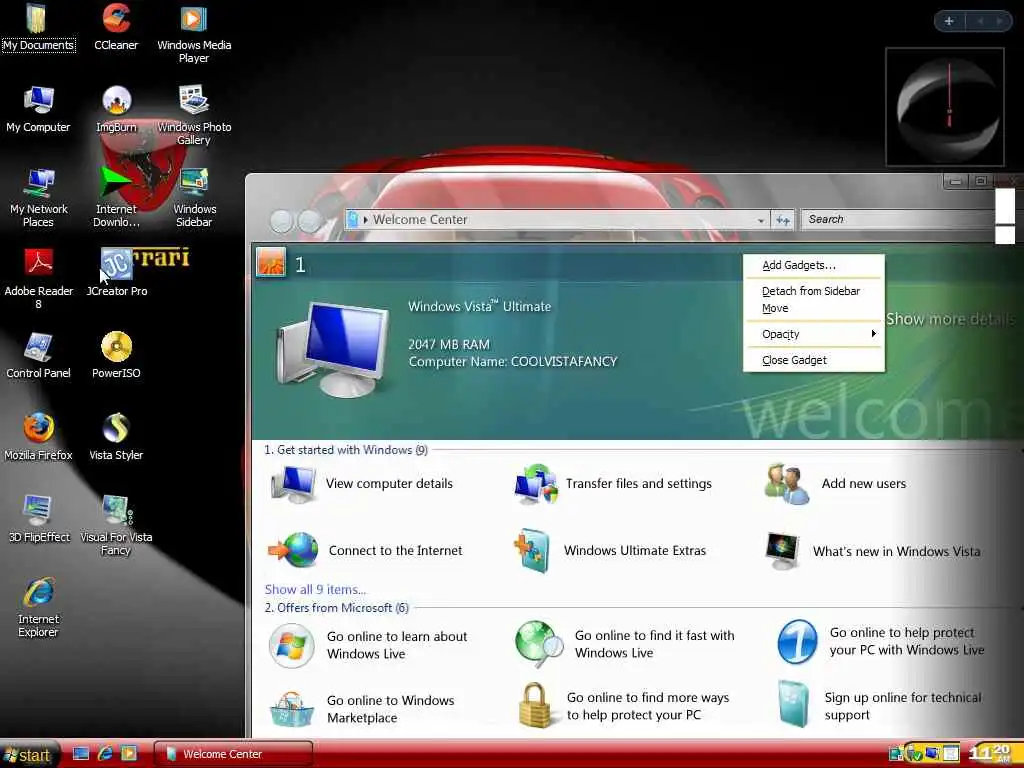Open Sign up online for technical support
This screenshot has width=1024, height=768.
point(880,705)
